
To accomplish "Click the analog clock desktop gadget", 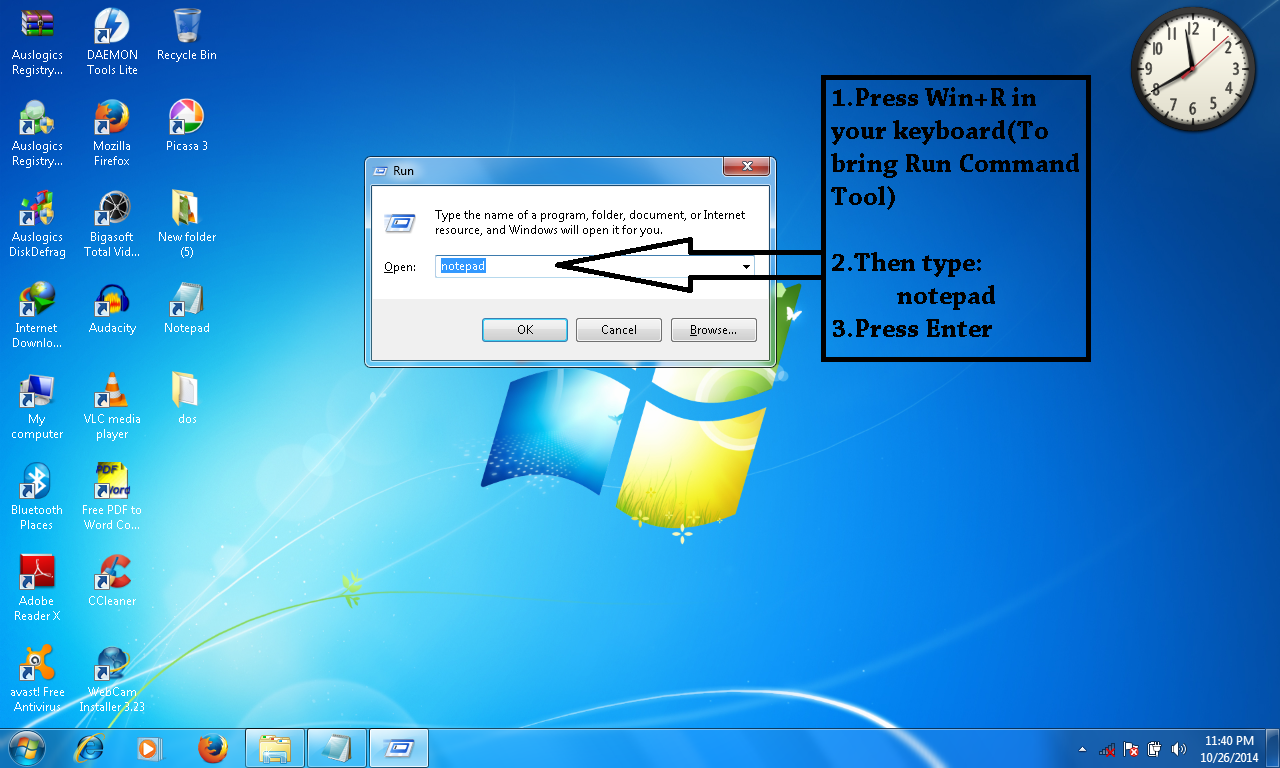I will click(x=1192, y=70).
